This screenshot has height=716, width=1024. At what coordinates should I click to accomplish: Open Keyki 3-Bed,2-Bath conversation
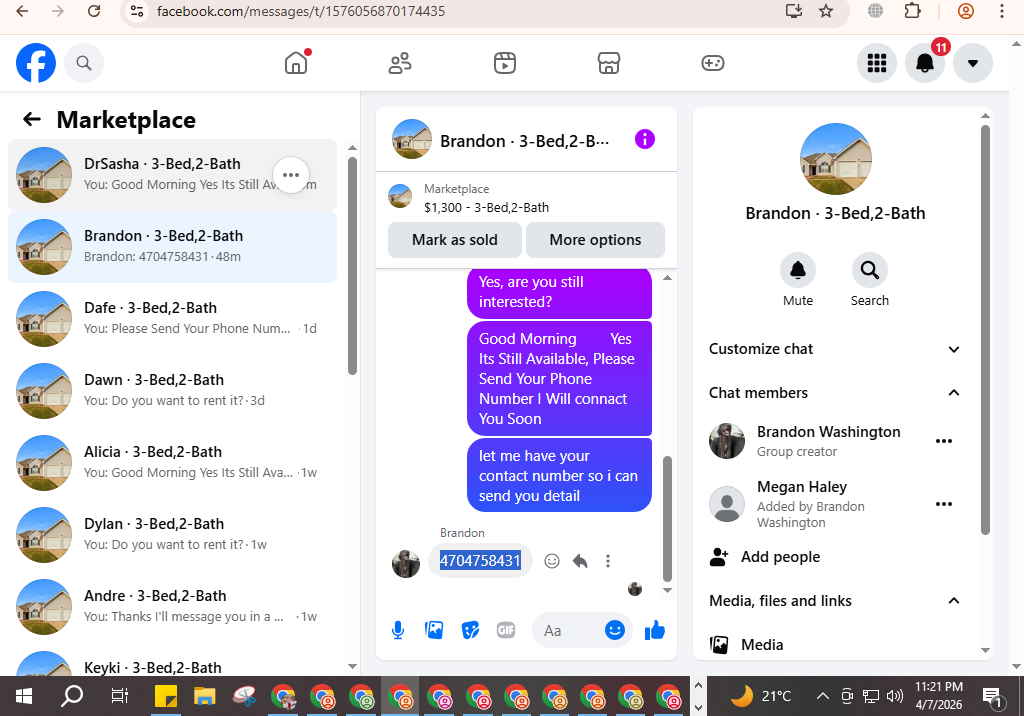(172, 662)
